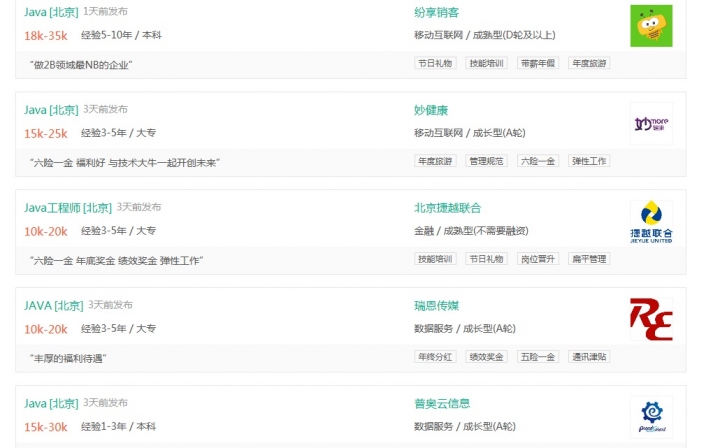Click the 10k-20k salary of Java工程师 listing
This screenshot has width=720, height=448.
(x=46, y=231)
